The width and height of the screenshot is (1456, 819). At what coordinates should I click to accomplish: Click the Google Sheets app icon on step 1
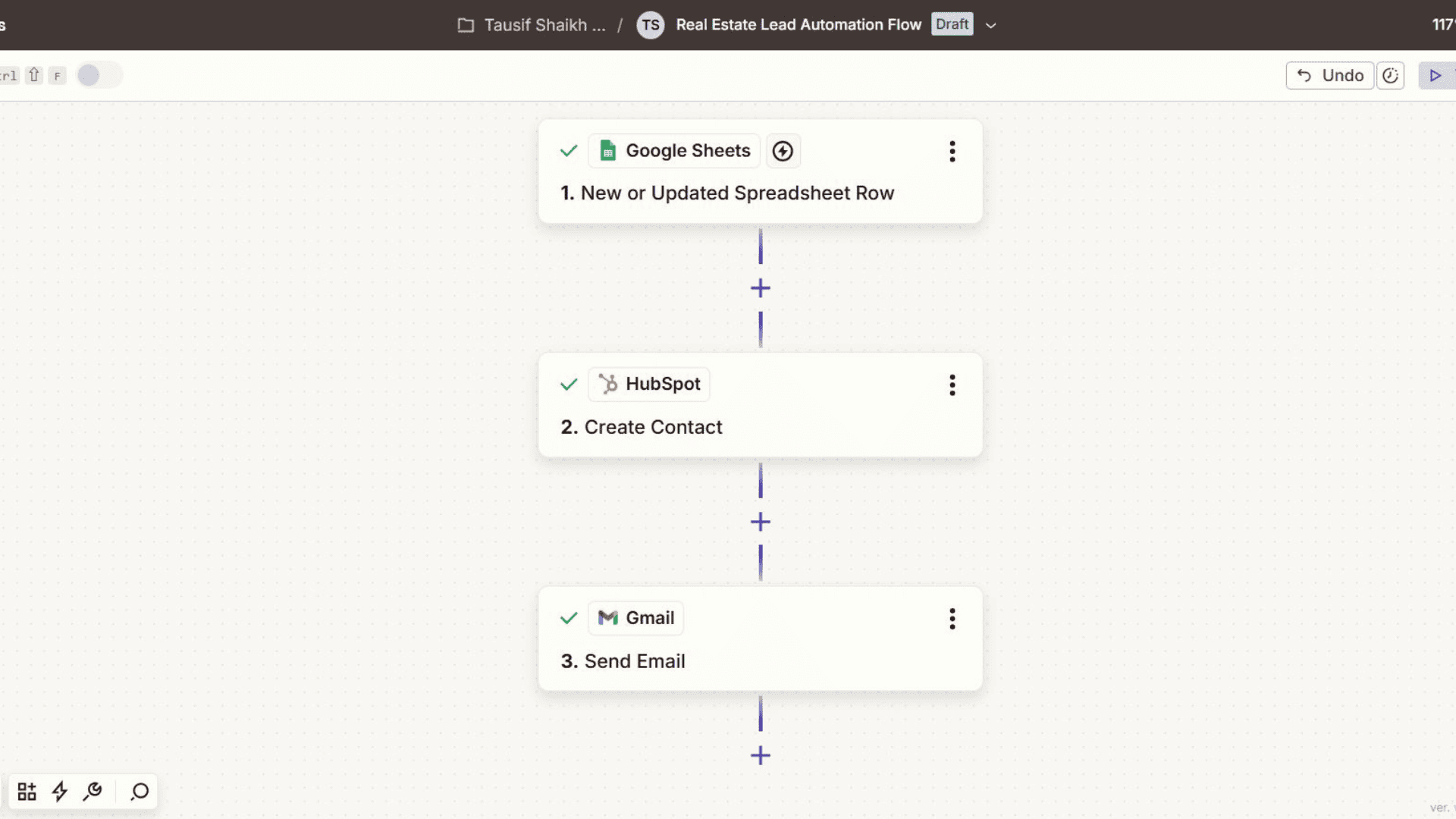[x=607, y=150]
